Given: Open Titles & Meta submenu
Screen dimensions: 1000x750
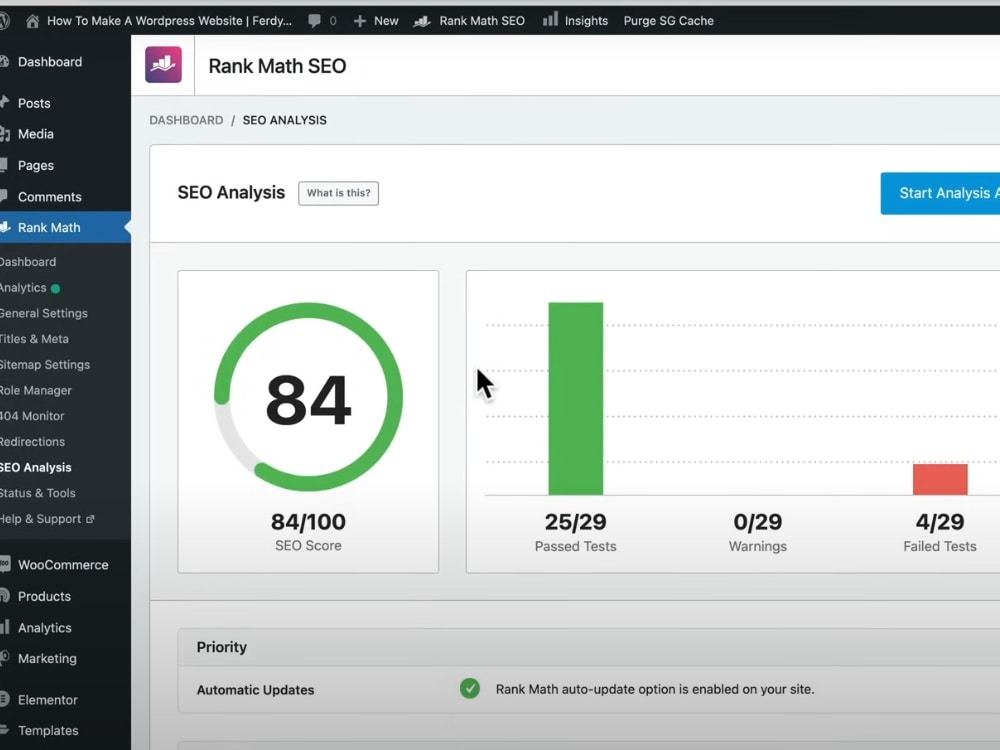Looking at the screenshot, I should pyautogui.click(x=34, y=339).
